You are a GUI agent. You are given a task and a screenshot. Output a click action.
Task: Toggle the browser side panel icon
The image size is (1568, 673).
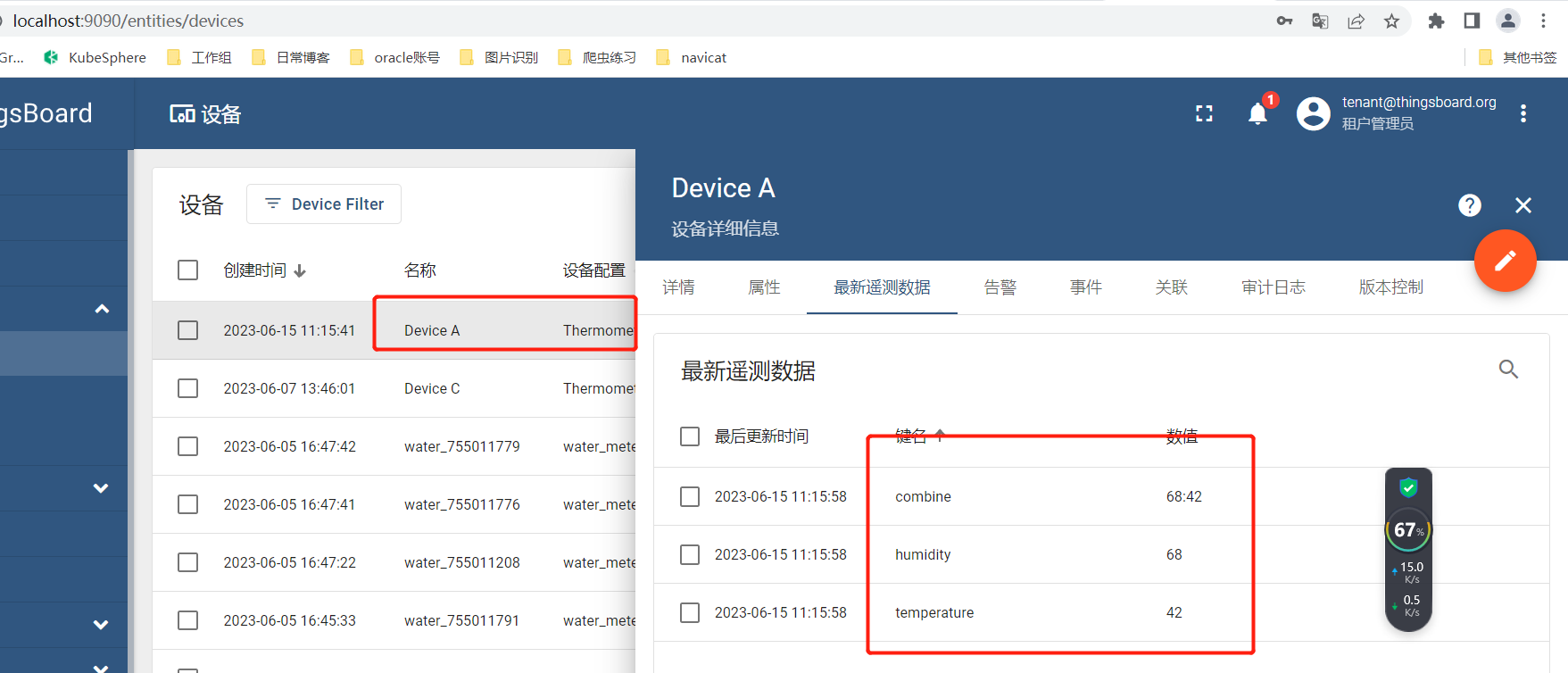click(x=1472, y=21)
